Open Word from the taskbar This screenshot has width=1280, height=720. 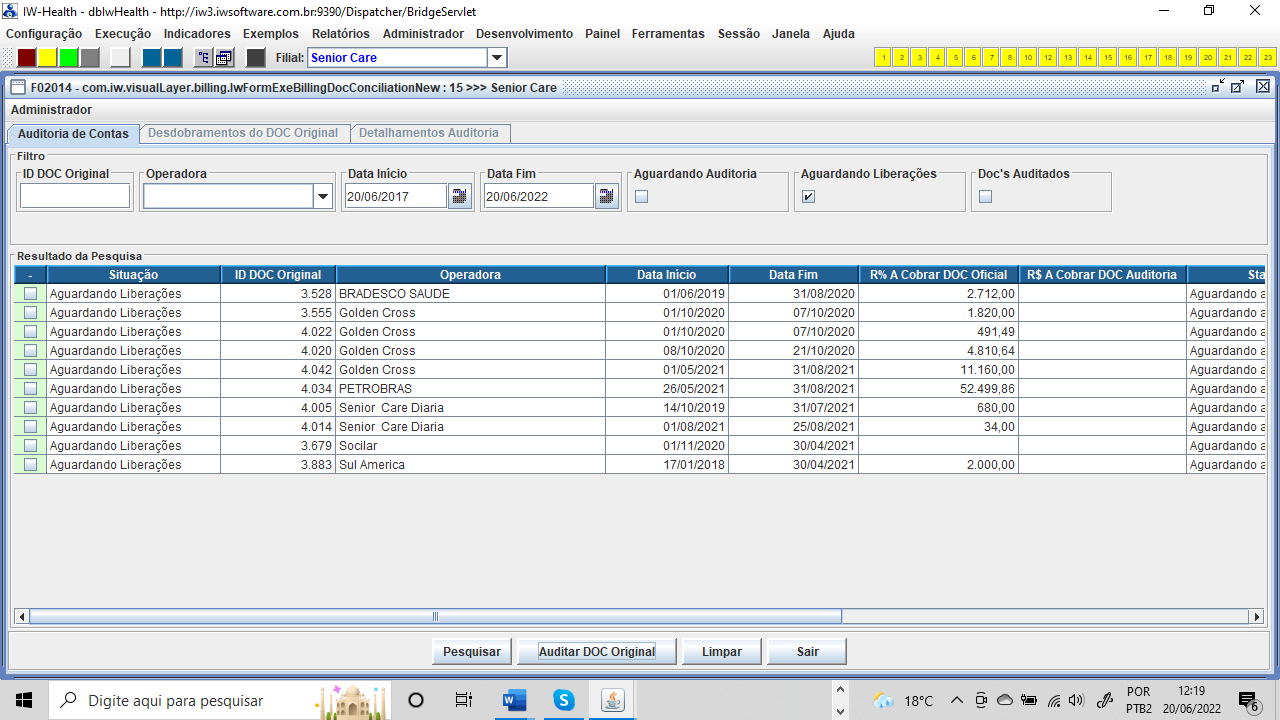(x=514, y=700)
